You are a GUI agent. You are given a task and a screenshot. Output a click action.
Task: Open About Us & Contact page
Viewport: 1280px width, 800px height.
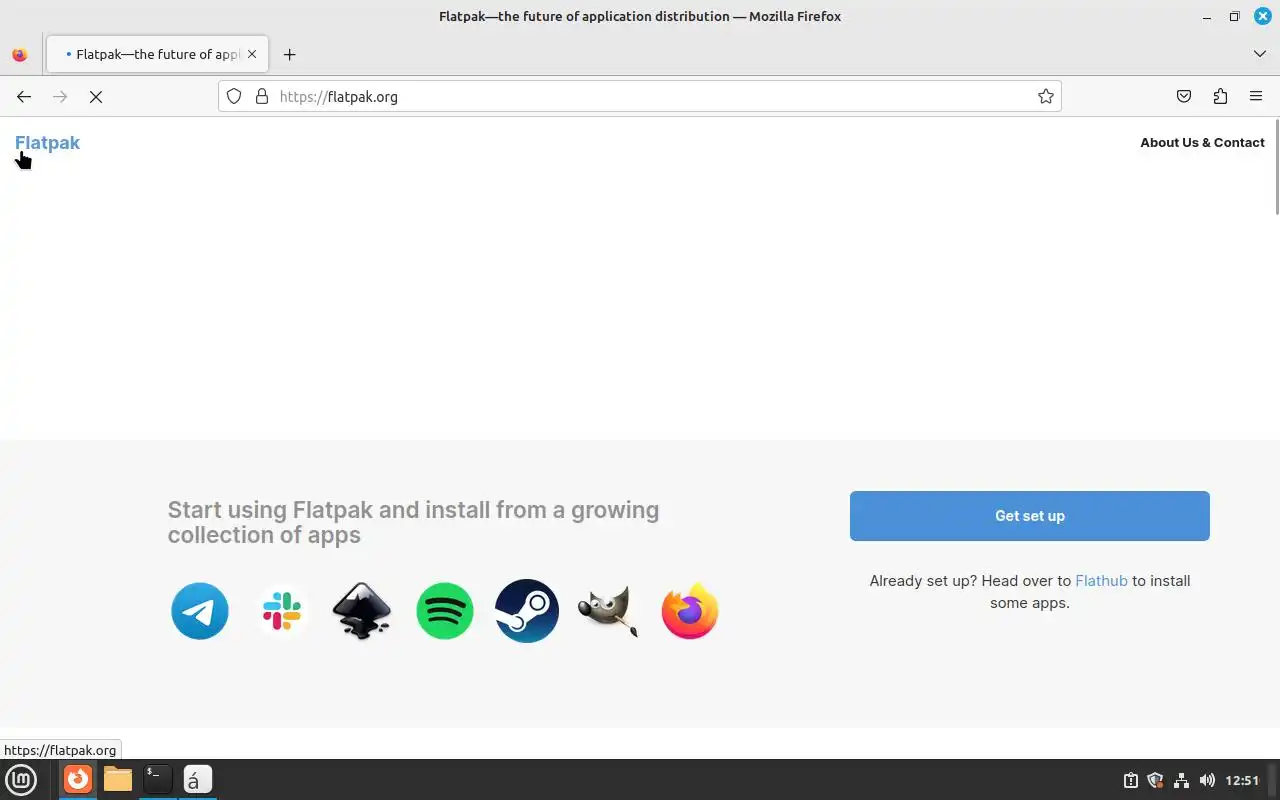click(x=1202, y=142)
